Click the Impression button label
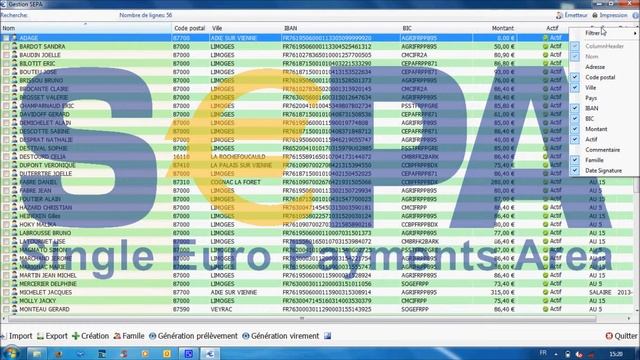640x360 pixels. pyautogui.click(x=613, y=15)
